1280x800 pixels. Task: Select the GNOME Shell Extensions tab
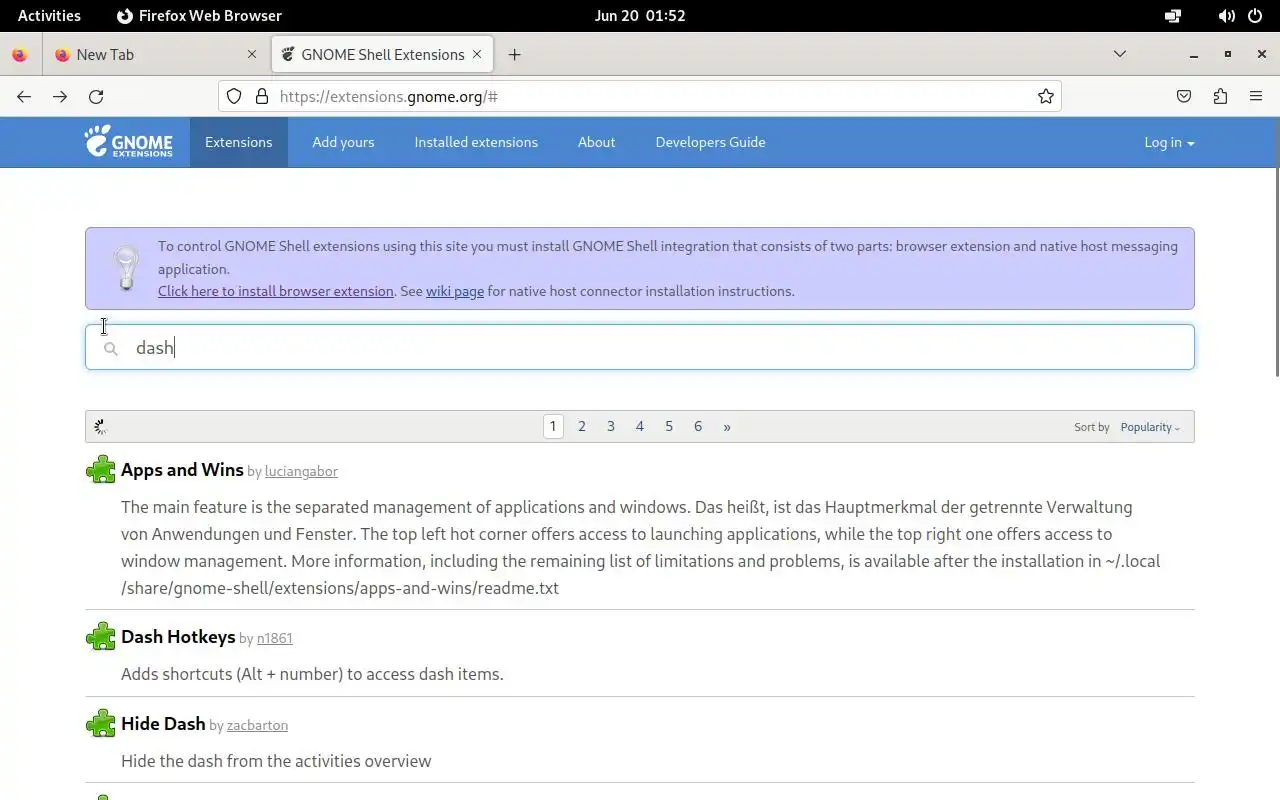(x=383, y=54)
